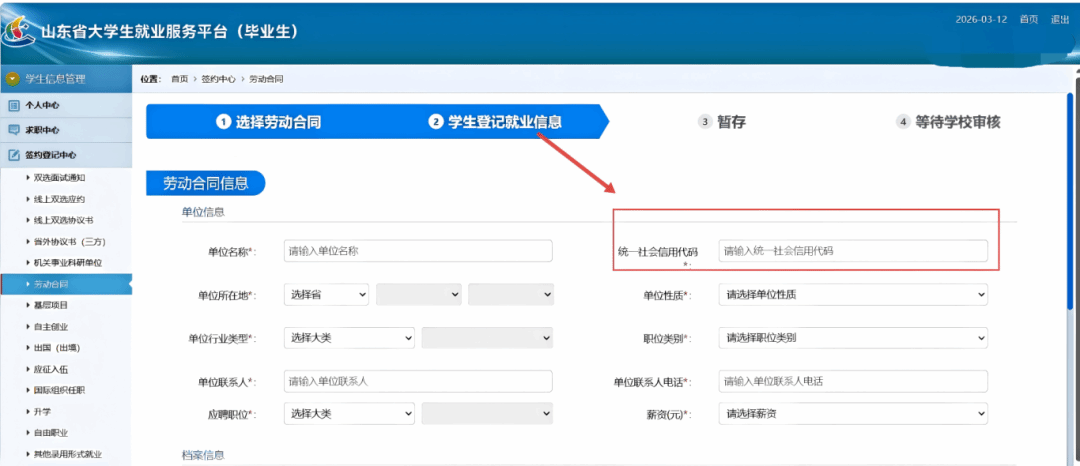Open 应聘职位 major category dropdown
1080x466 pixels.
349,414
